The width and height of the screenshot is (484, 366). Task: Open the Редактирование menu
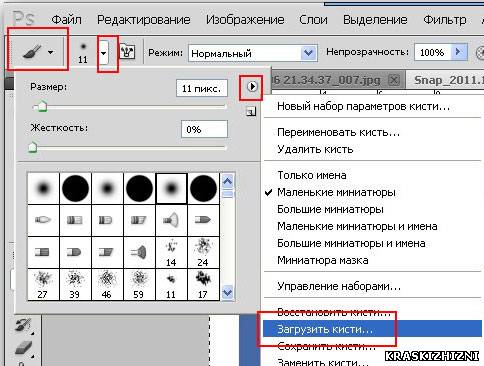point(144,20)
